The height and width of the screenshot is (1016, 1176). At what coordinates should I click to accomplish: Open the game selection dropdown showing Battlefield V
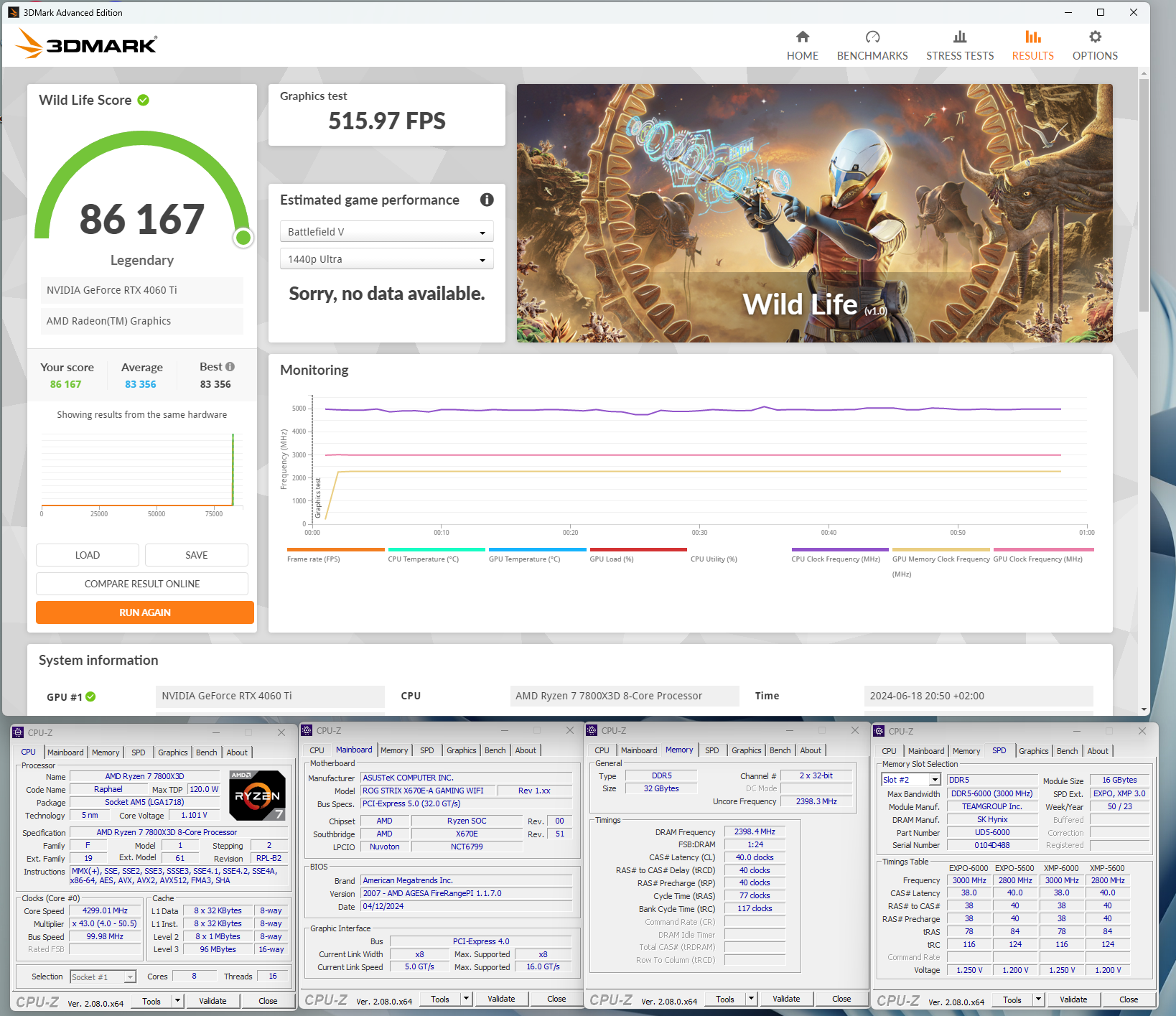pos(386,232)
